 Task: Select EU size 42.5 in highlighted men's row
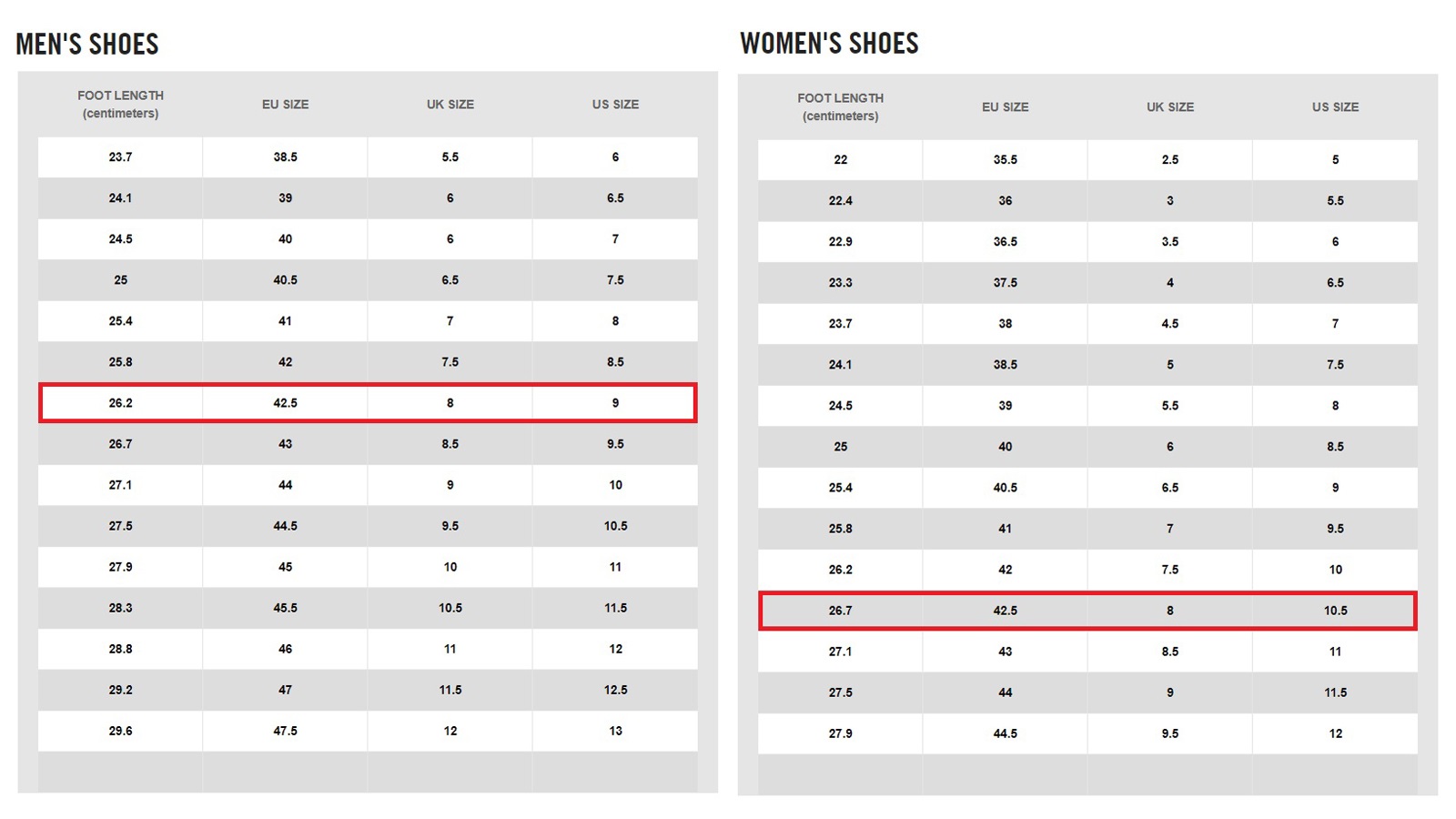pos(285,403)
